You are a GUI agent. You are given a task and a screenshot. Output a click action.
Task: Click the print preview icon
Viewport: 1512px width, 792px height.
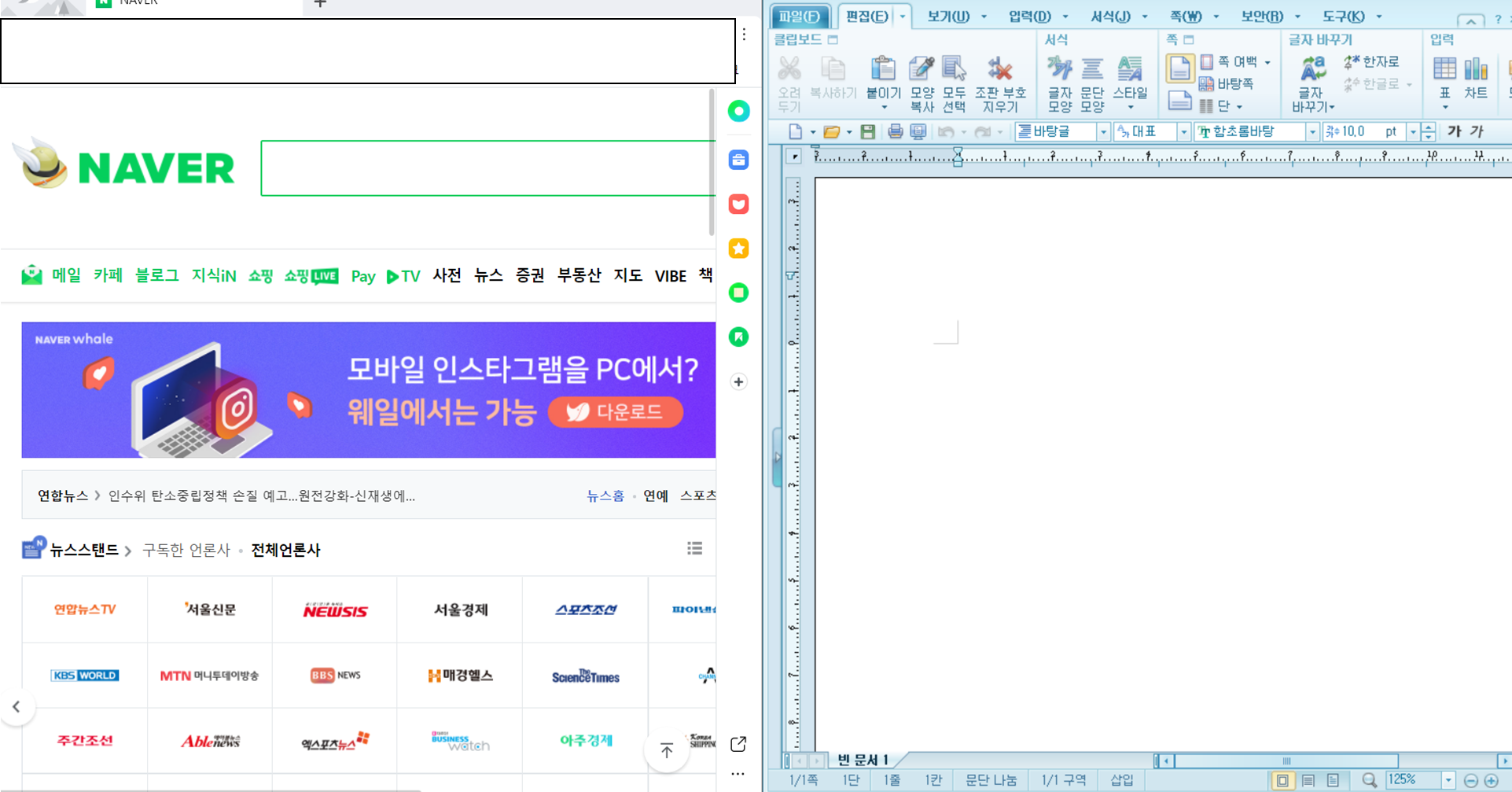[x=918, y=131]
